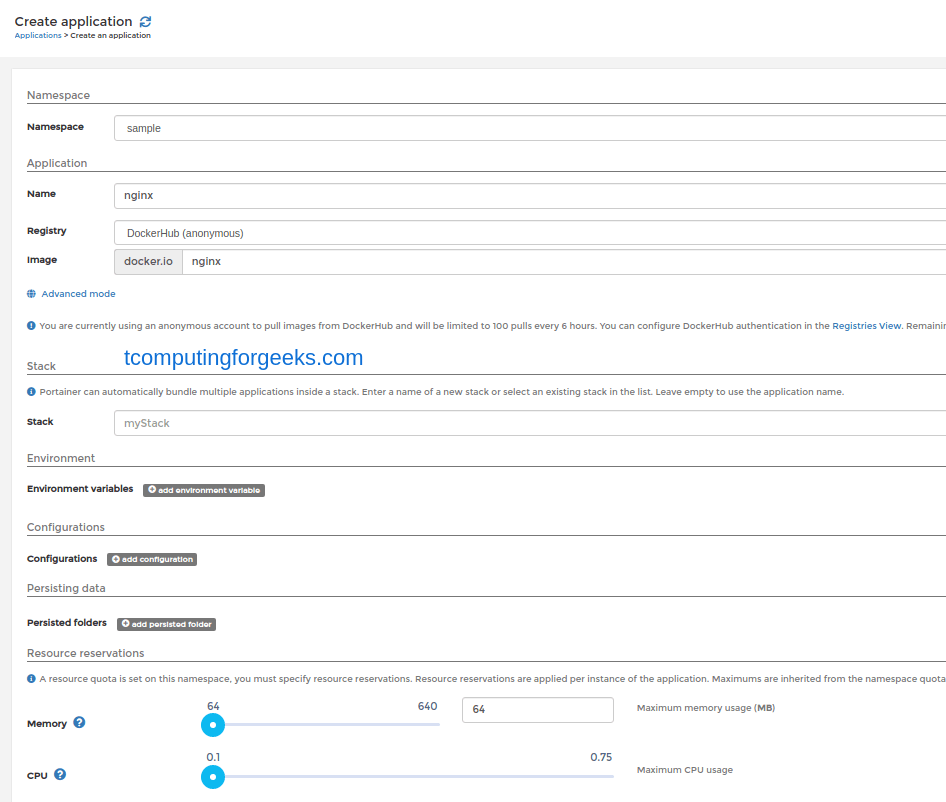Click the info icon in the Stack section notice

coord(33,391)
